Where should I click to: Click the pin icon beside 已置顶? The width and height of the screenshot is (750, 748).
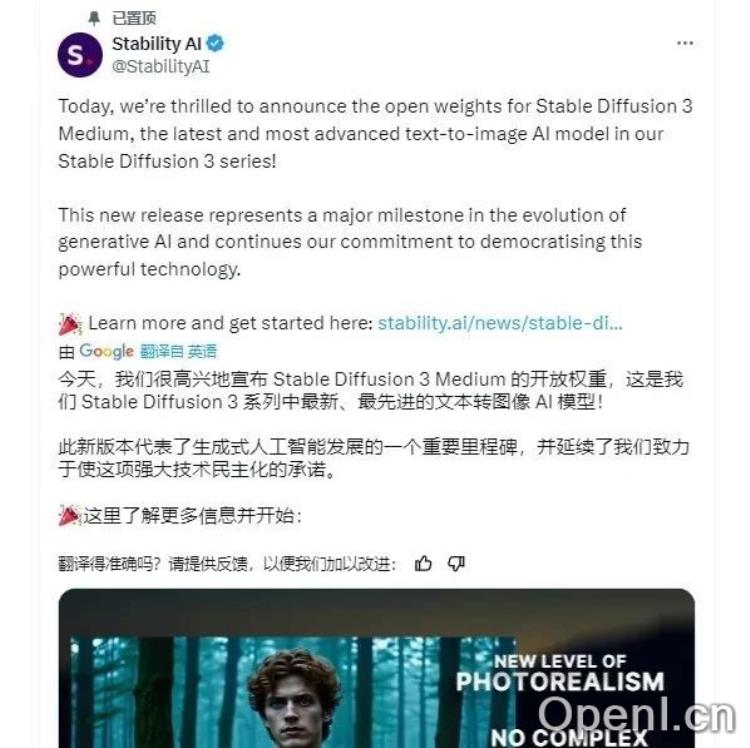[94, 19]
